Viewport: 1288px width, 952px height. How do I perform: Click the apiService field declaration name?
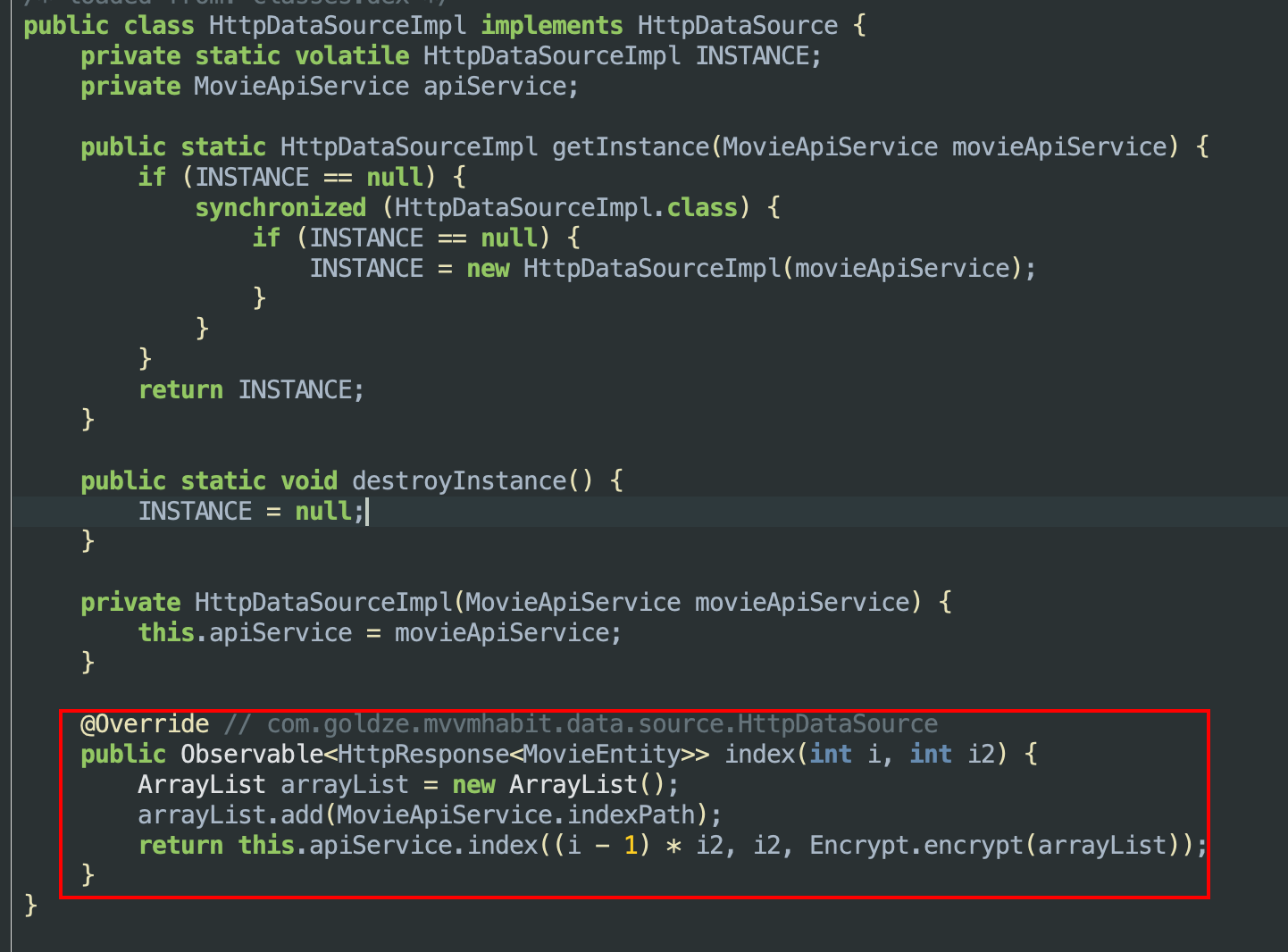495,86
